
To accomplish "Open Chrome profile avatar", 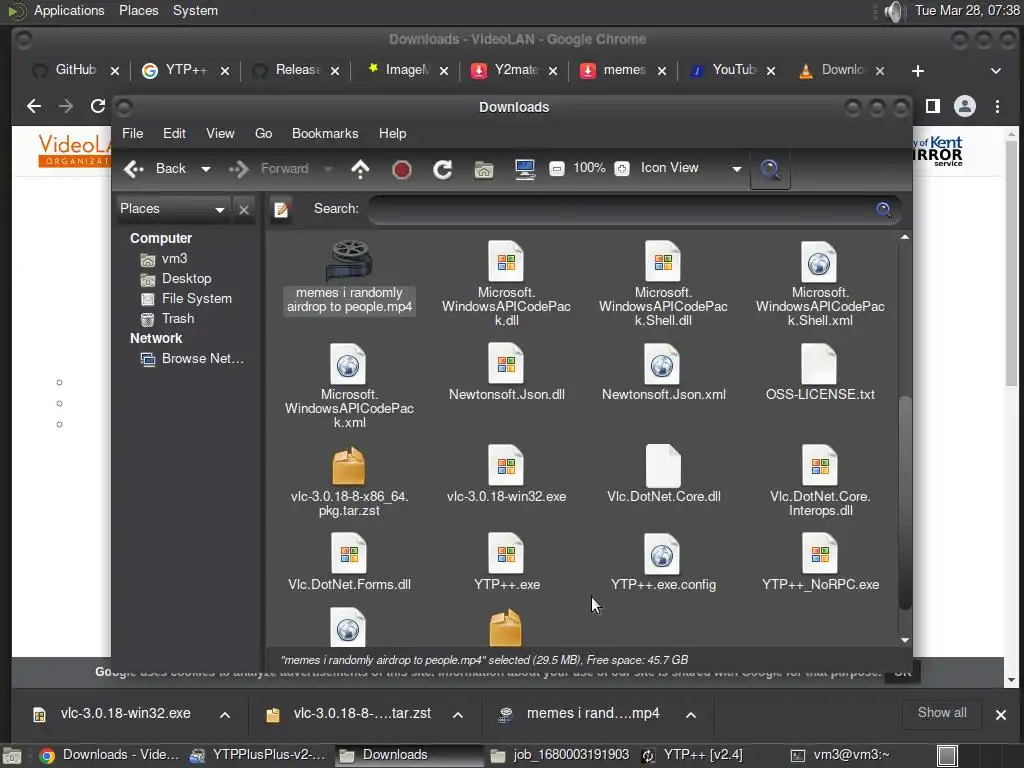I will click(965, 106).
